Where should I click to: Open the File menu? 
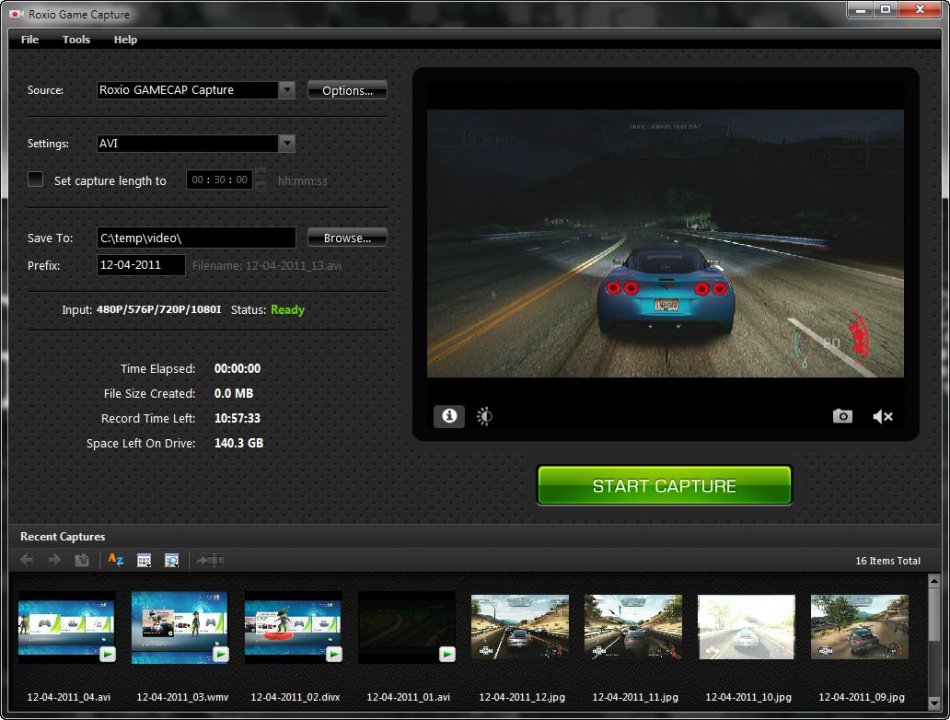click(x=30, y=39)
